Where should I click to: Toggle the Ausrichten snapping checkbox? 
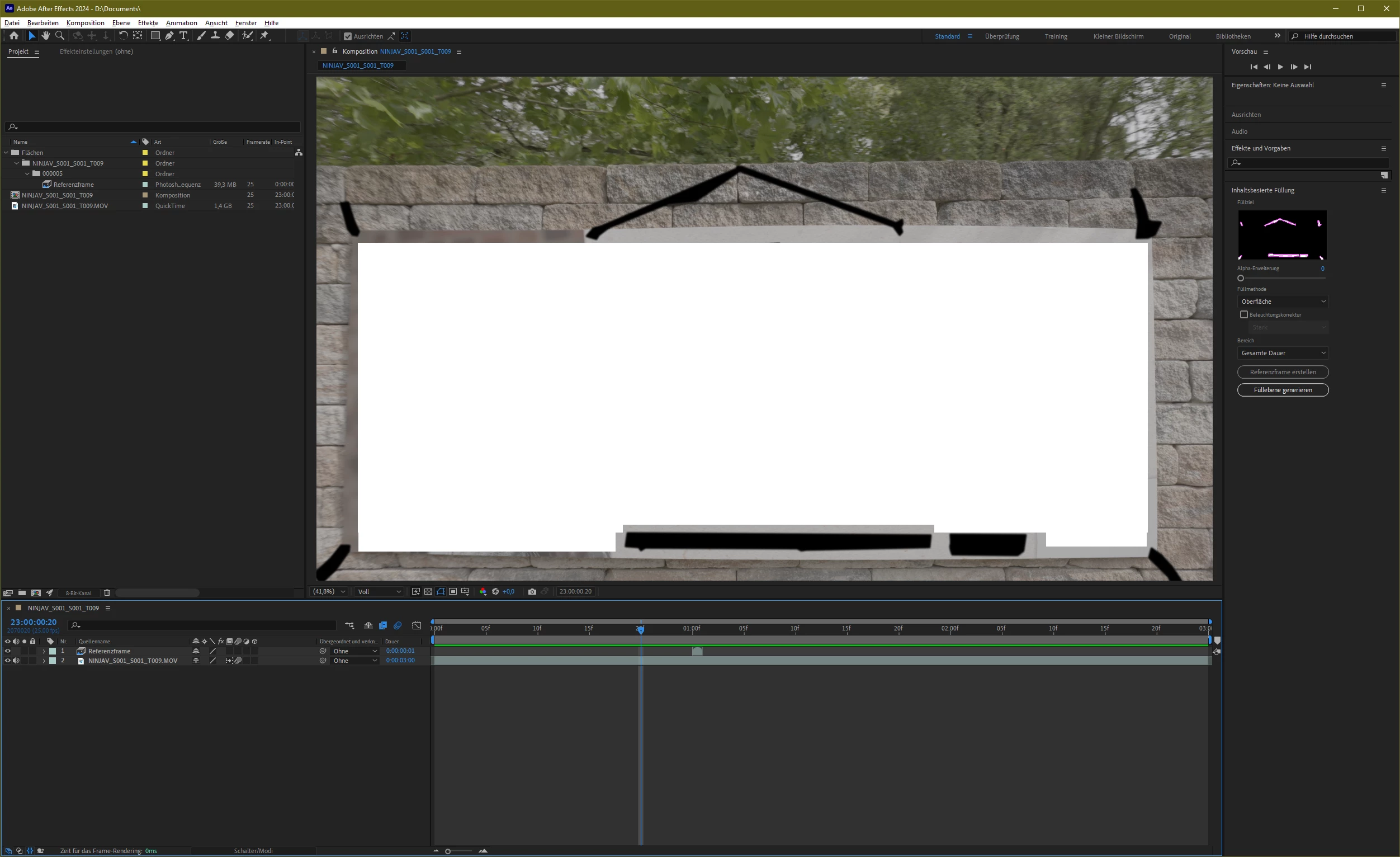tap(348, 36)
